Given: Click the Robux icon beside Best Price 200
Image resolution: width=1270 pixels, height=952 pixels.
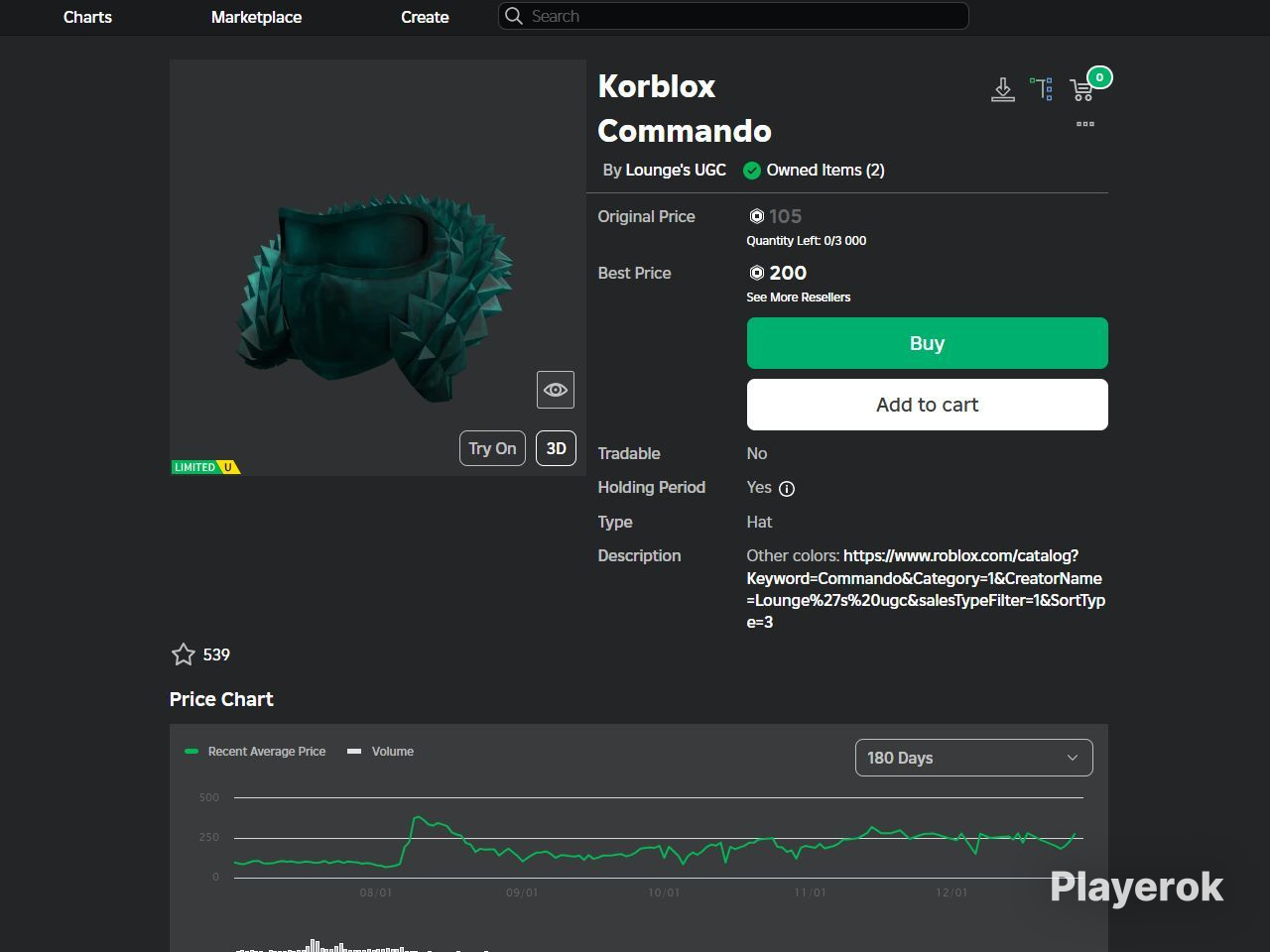Looking at the screenshot, I should click(x=756, y=273).
